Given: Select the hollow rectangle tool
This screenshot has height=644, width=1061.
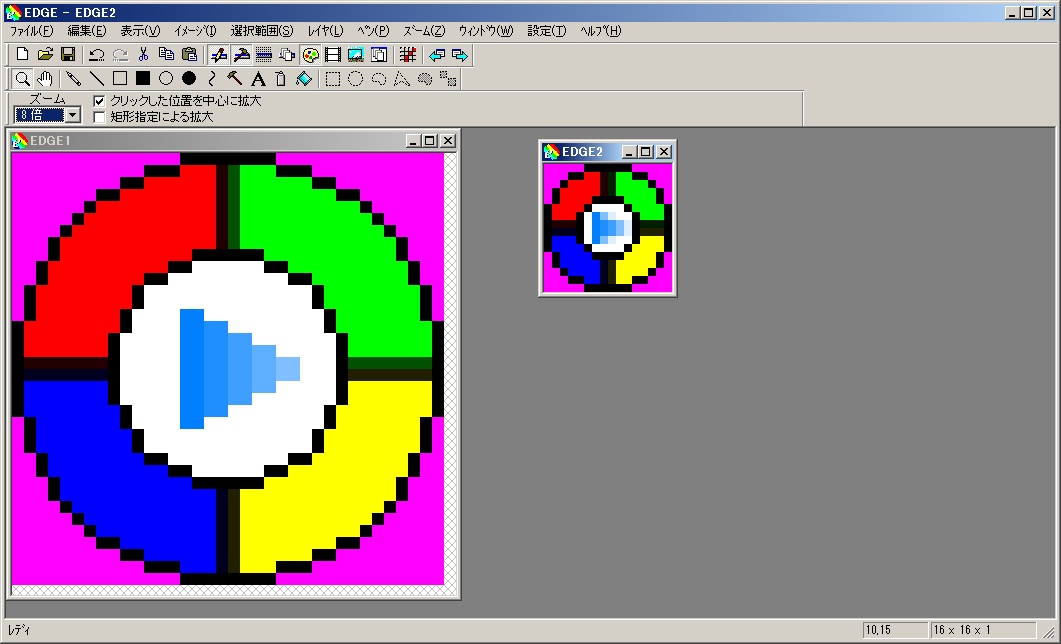Looking at the screenshot, I should (120, 79).
